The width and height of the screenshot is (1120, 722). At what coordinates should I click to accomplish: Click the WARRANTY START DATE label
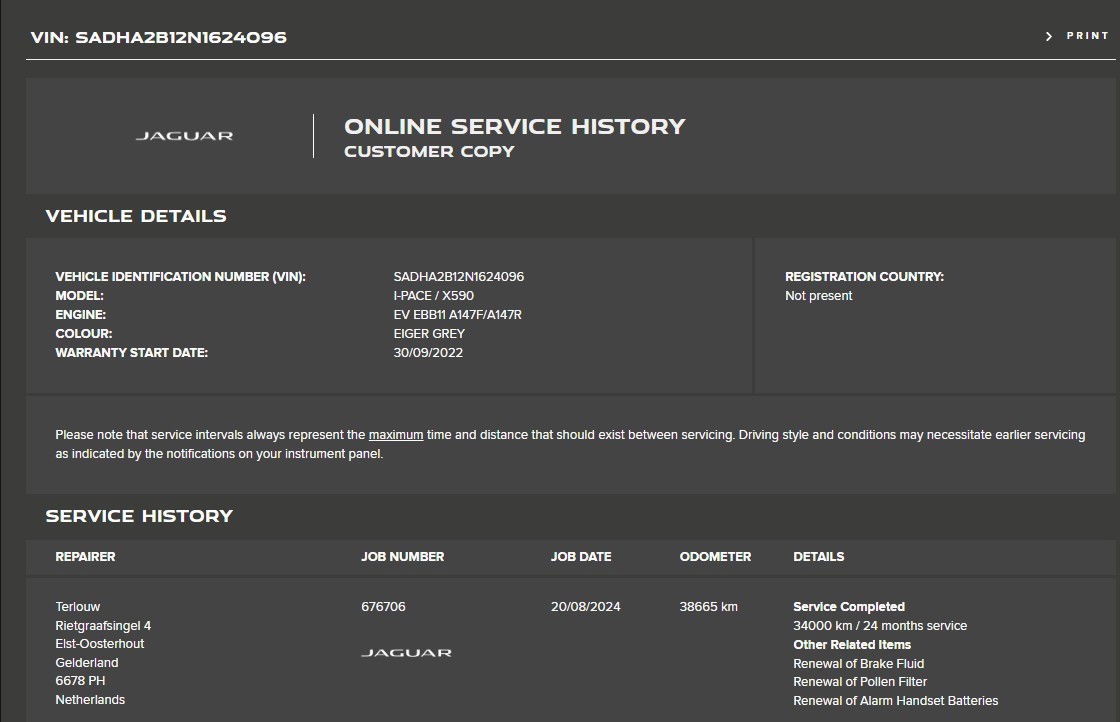point(131,353)
